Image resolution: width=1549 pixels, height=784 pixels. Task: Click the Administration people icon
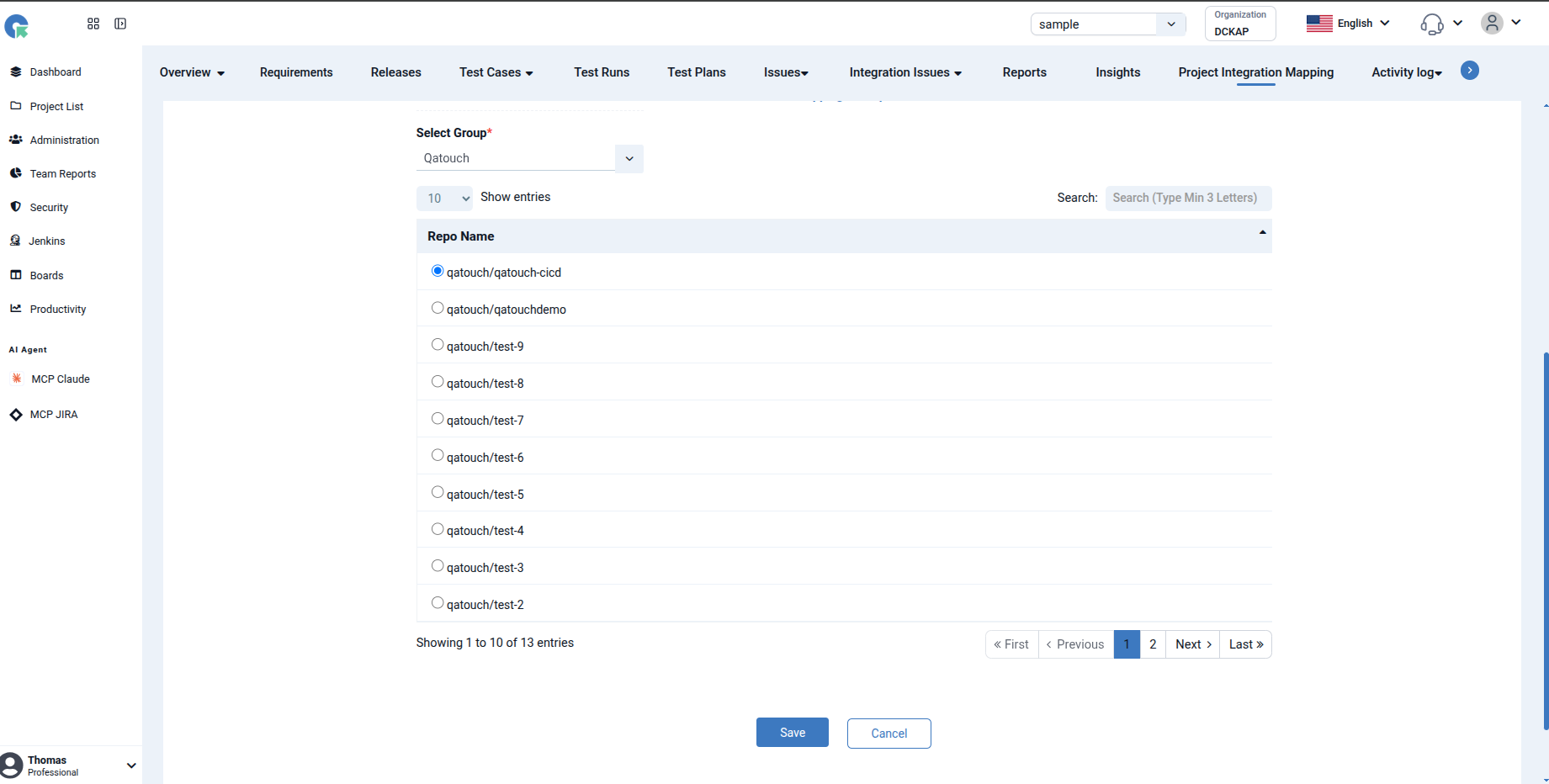16,140
